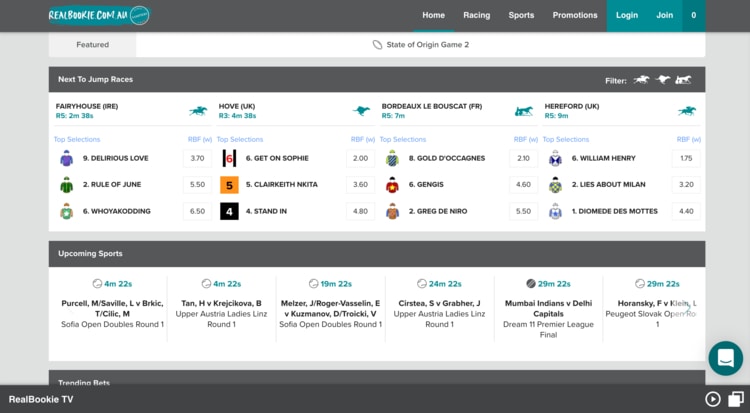Click the Rule Of June jockey silk
Viewport: 750px width, 413px height.
tap(66, 185)
